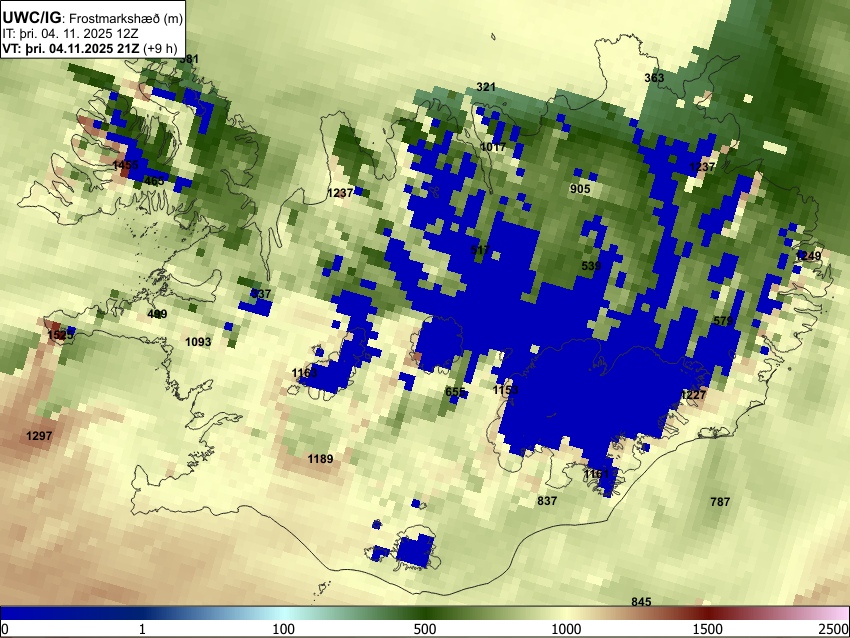Click the 905 value label
This screenshot has width=850, height=638.
point(580,189)
